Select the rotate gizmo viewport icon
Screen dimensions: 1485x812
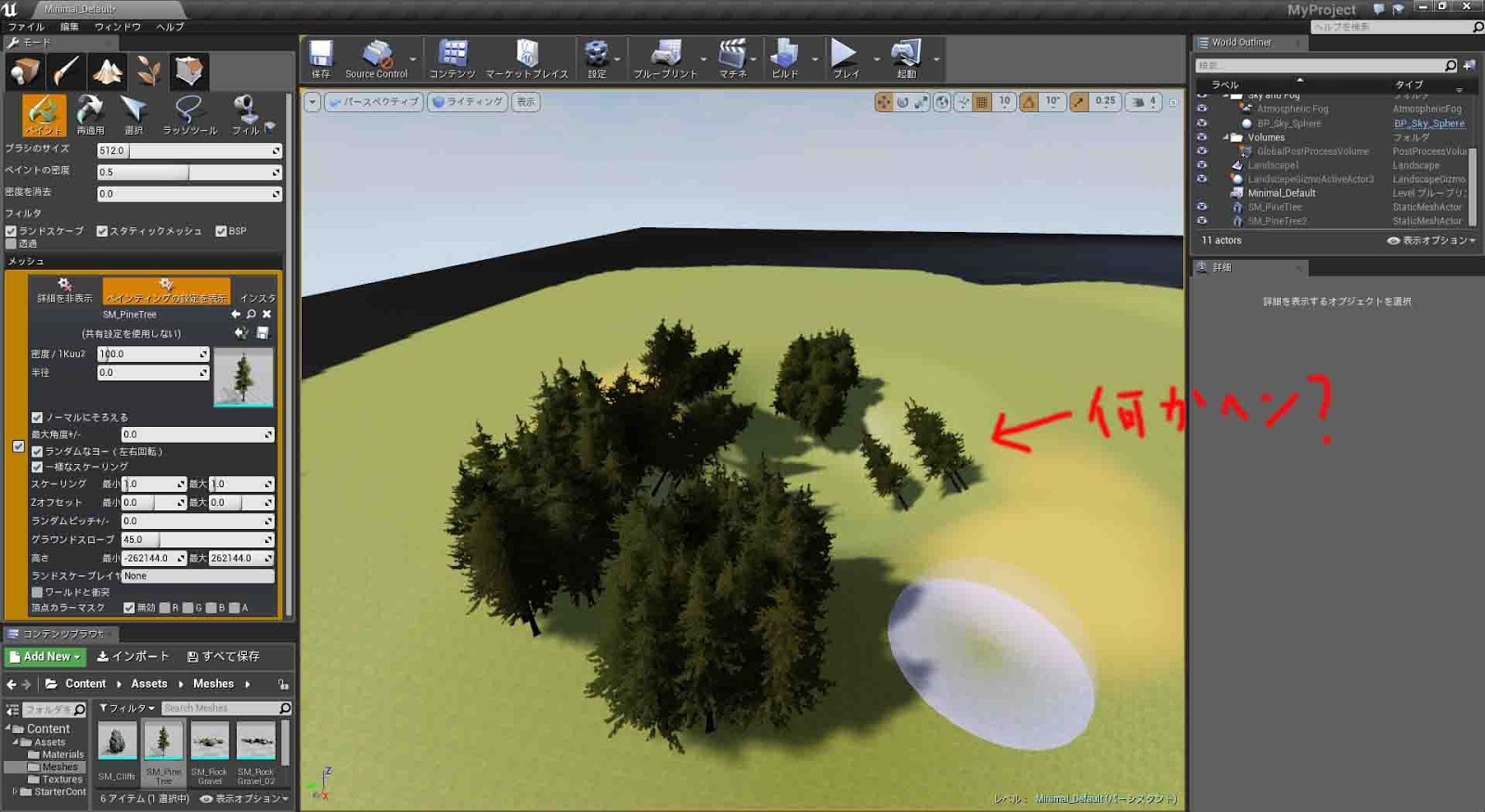(x=902, y=102)
